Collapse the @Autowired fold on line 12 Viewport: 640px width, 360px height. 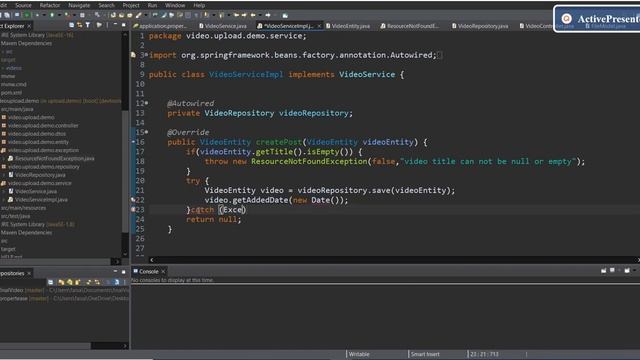point(147,103)
